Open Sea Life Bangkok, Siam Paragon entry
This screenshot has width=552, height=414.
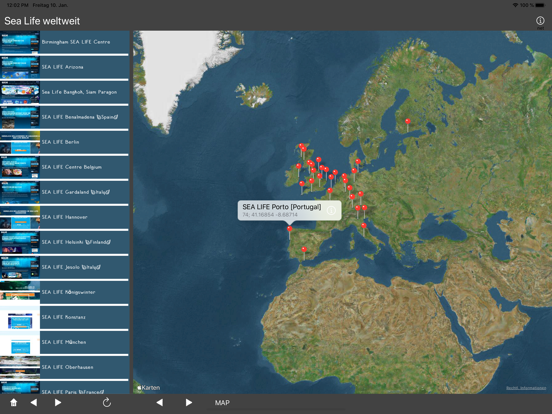pos(64,92)
